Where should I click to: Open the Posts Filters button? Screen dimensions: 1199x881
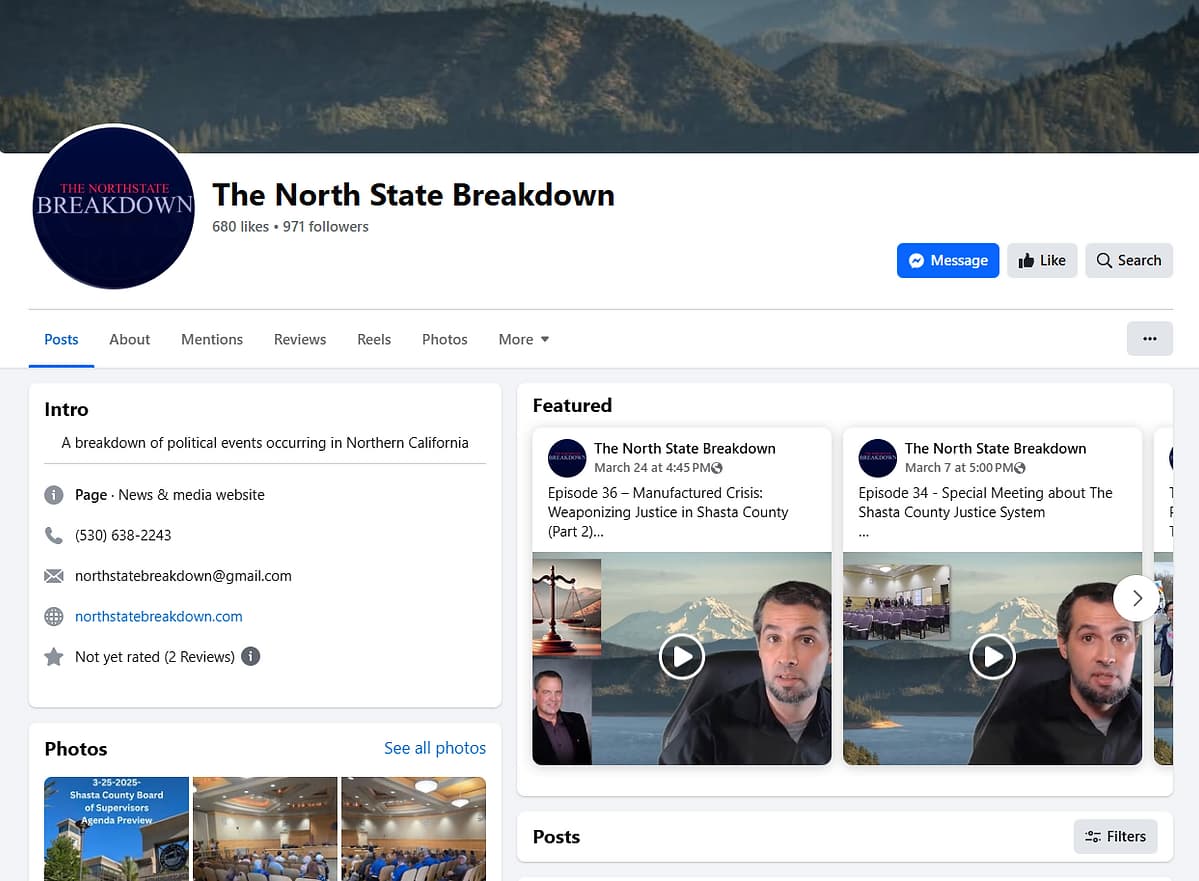point(1116,837)
